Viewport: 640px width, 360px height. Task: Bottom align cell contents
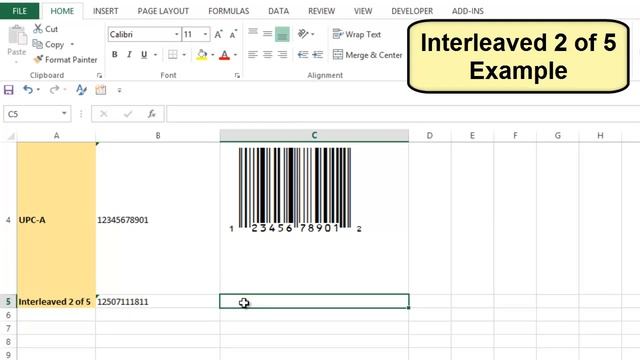[x=282, y=34]
